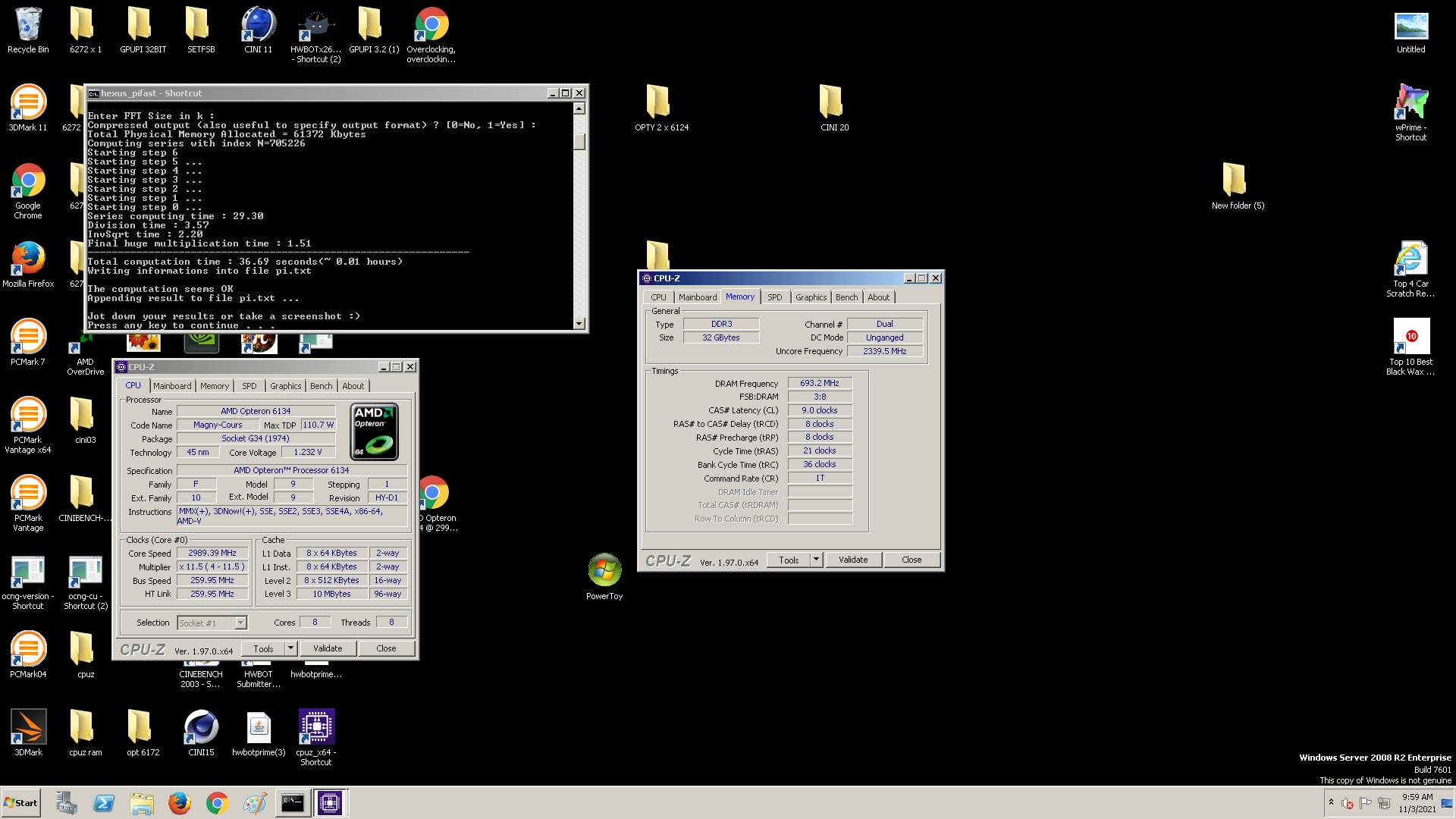Image resolution: width=1456 pixels, height=819 pixels.
Task: Expand Tools dropdown arrow in right CPU-Z
Action: 816,560
